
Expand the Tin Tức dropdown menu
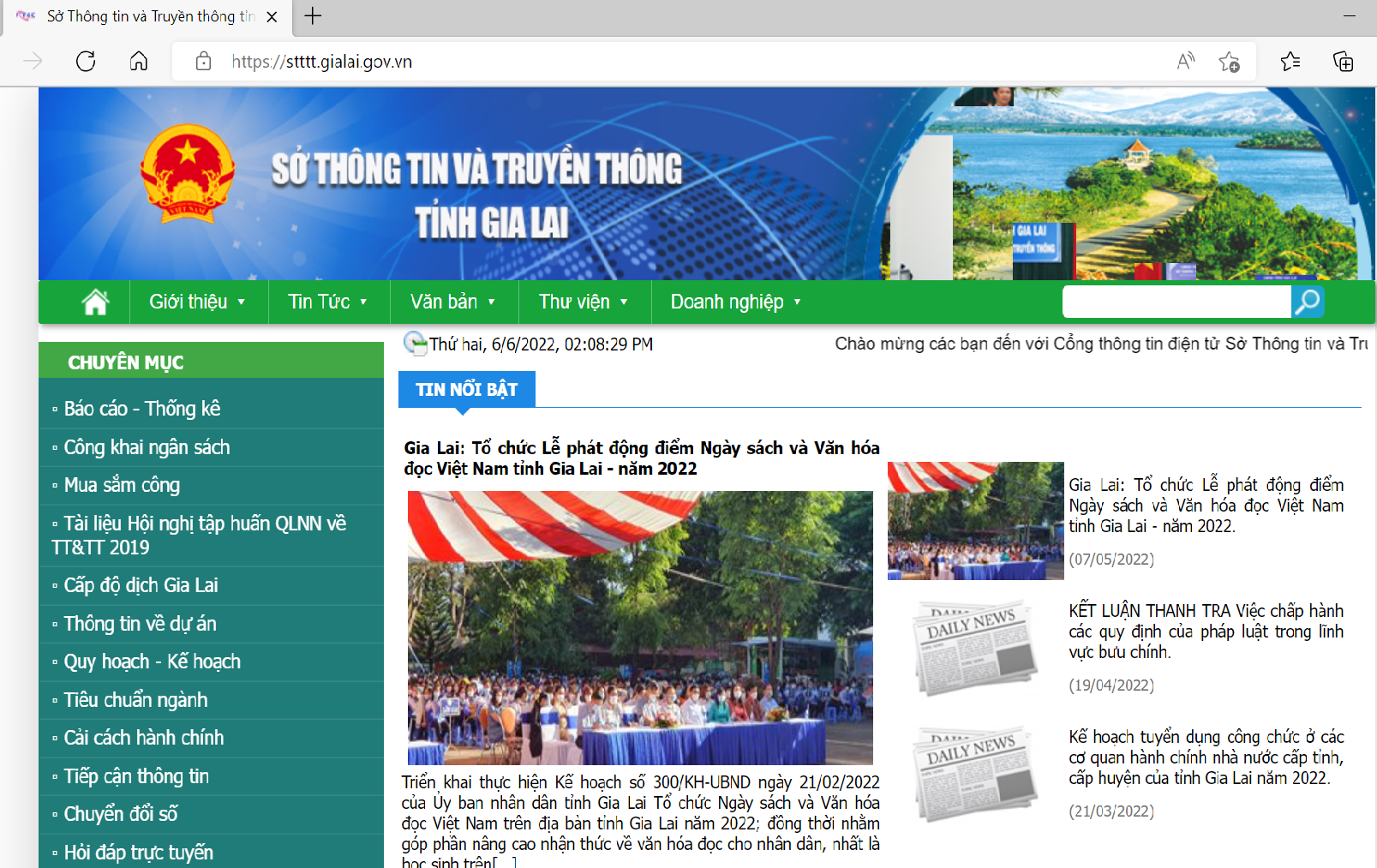point(327,302)
